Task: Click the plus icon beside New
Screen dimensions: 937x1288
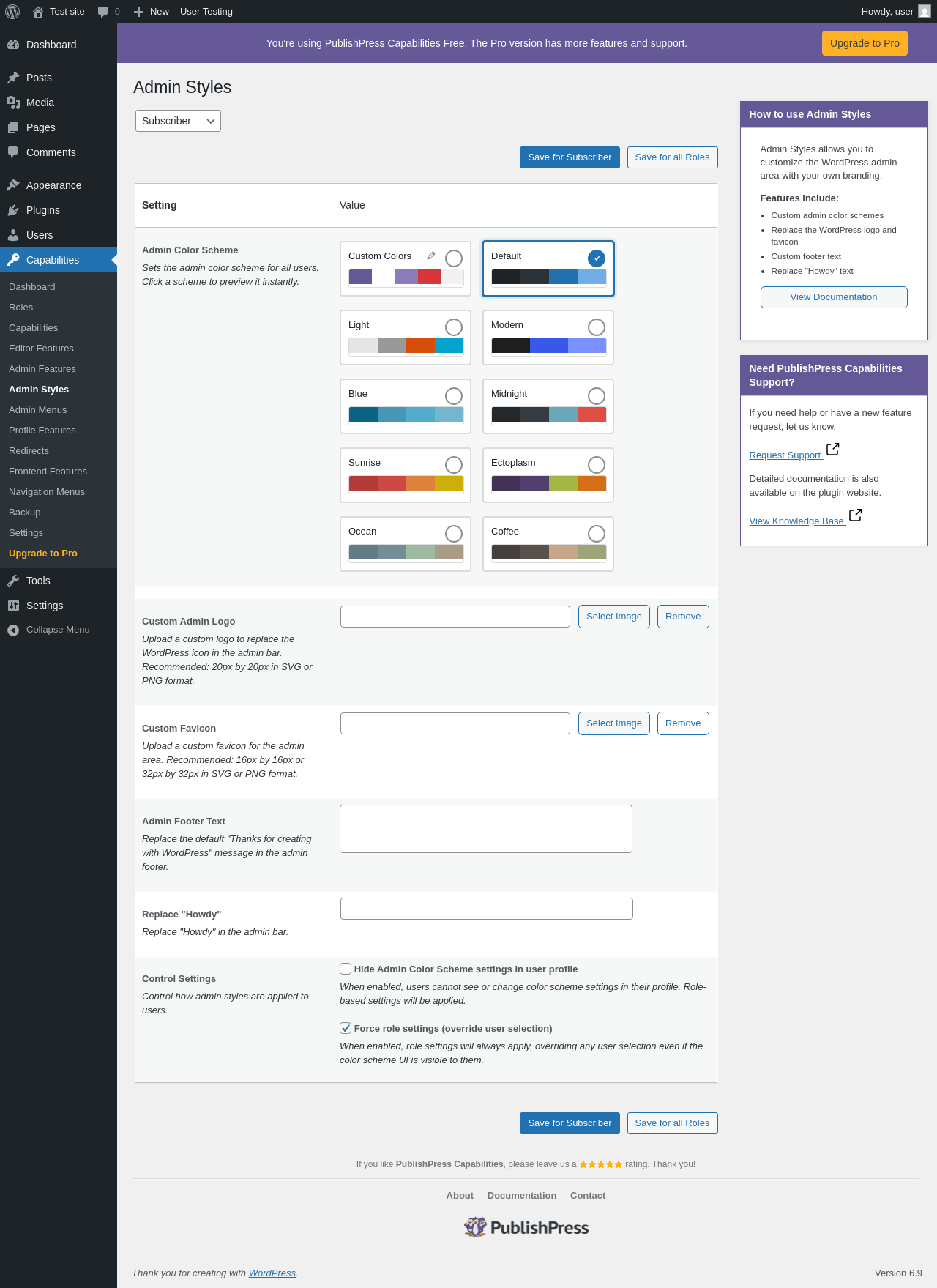Action: pyautogui.click(x=138, y=12)
